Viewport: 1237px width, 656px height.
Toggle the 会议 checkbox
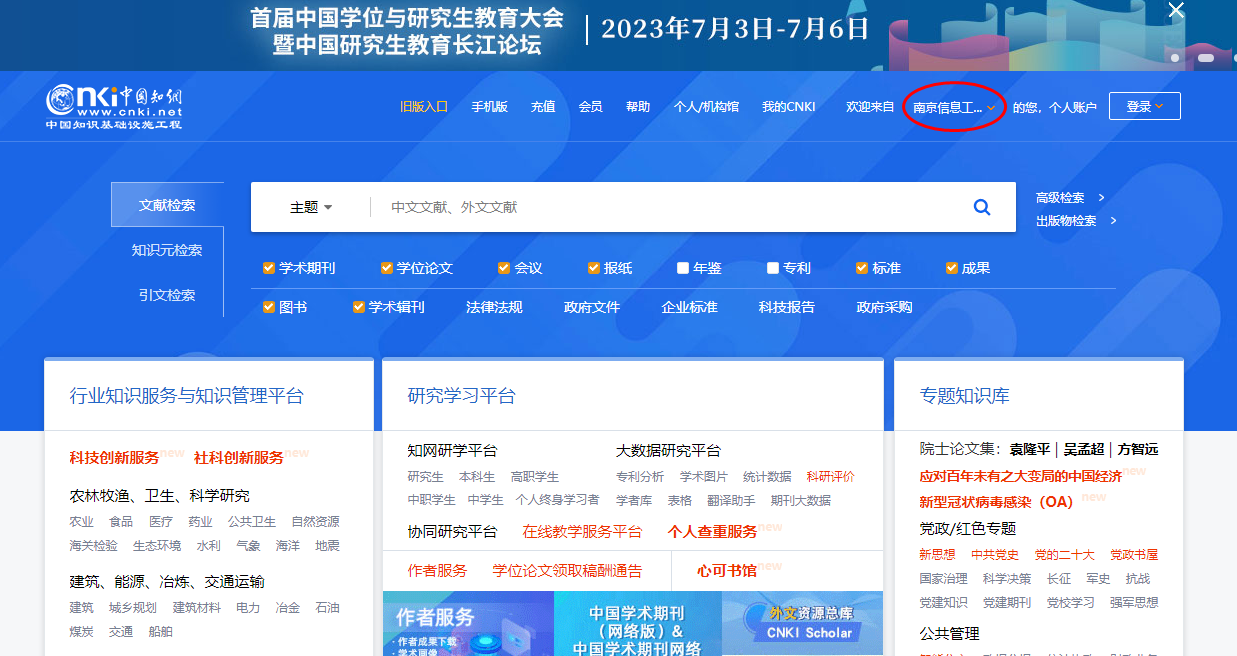coord(504,268)
